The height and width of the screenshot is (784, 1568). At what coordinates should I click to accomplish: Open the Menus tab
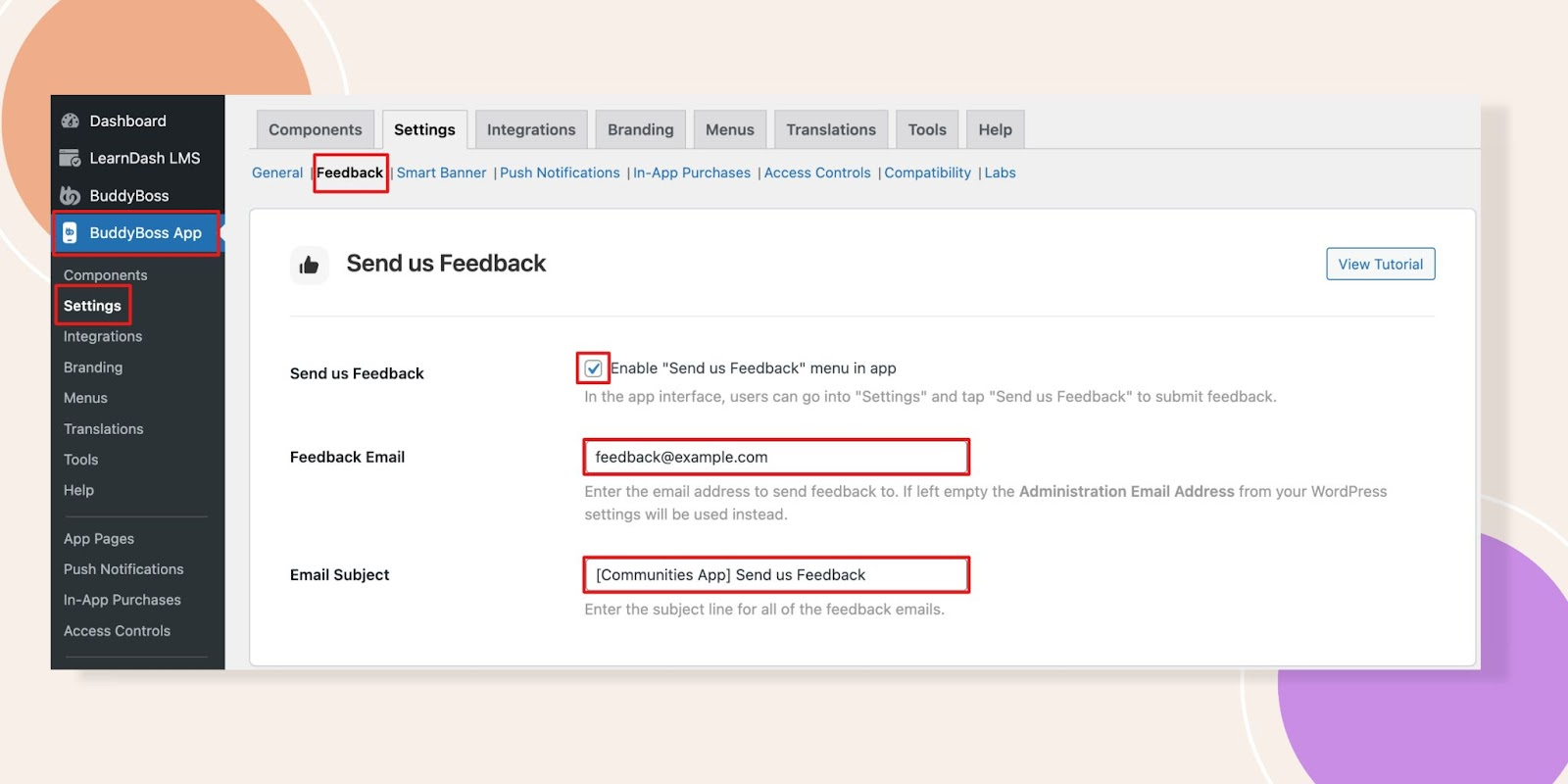click(x=730, y=129)
